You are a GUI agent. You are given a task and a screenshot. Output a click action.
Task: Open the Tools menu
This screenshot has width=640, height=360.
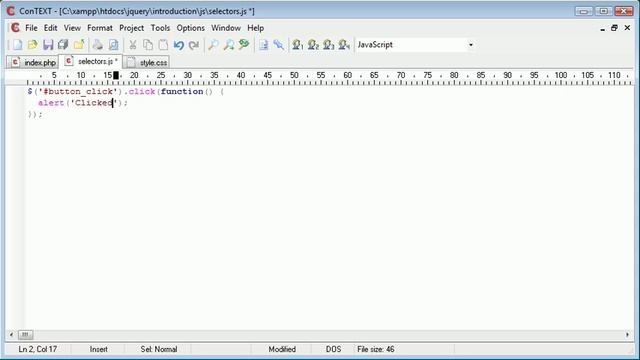click(x=160, y=28)
